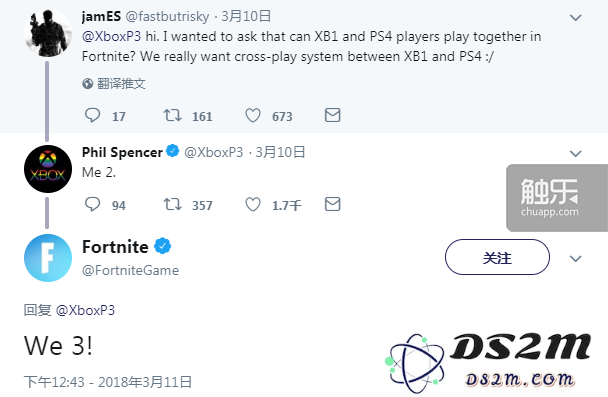Expand options chevron on Phil Spencer's tweet
608x397 pixels.
(575, 154)
